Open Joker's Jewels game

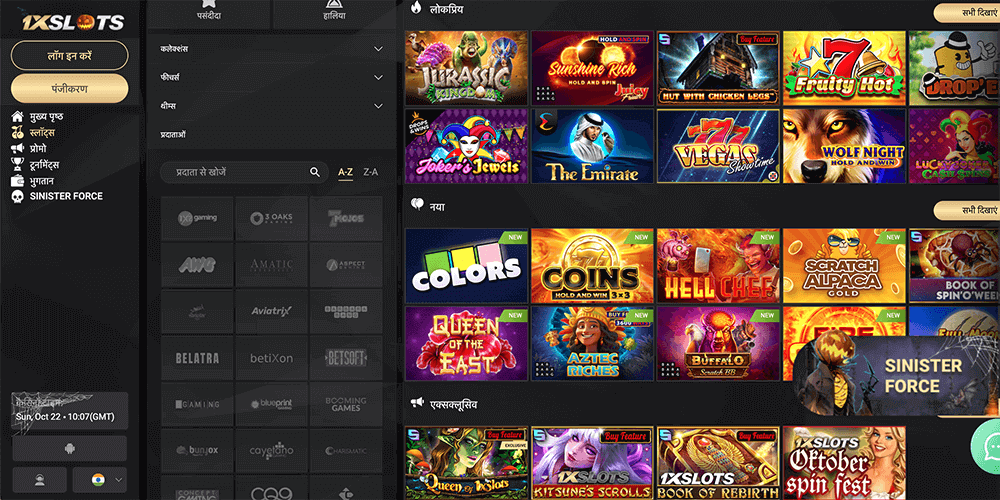tap(466, 146)
